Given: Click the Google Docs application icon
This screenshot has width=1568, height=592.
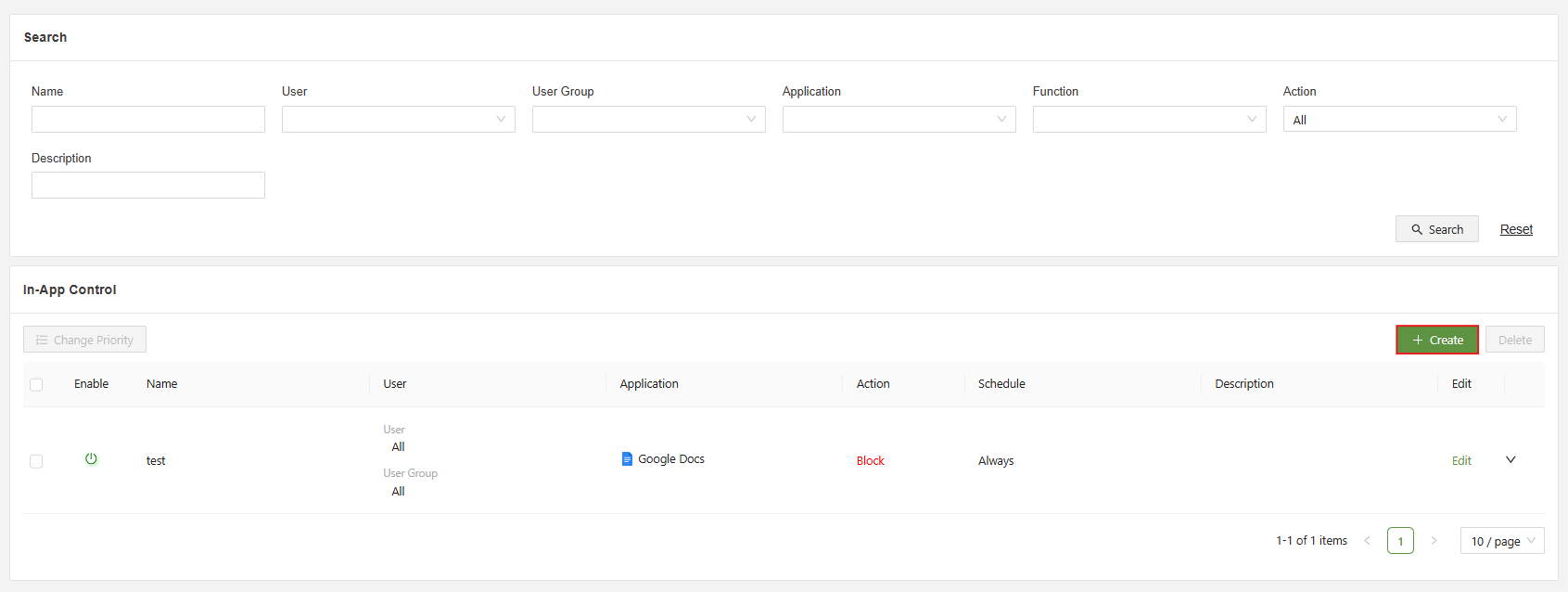Looking at the screenshot, I should [627, 458].
